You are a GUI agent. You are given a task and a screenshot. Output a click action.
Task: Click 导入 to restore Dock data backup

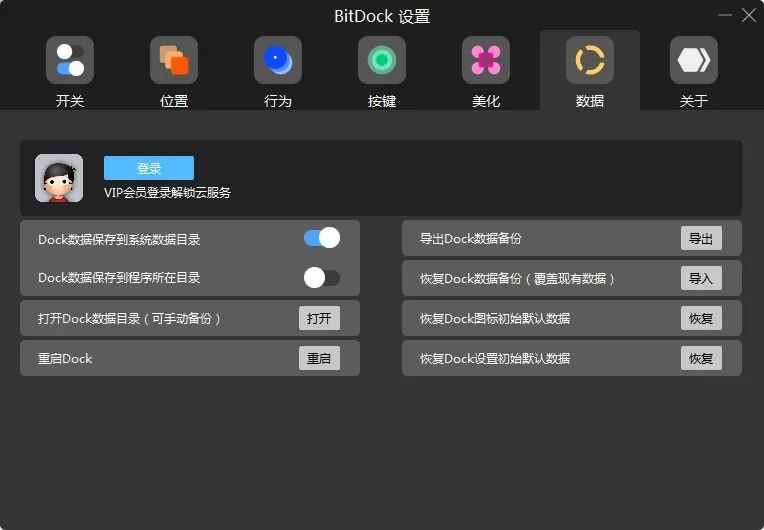pyautogui.click(x=701, y=278)
